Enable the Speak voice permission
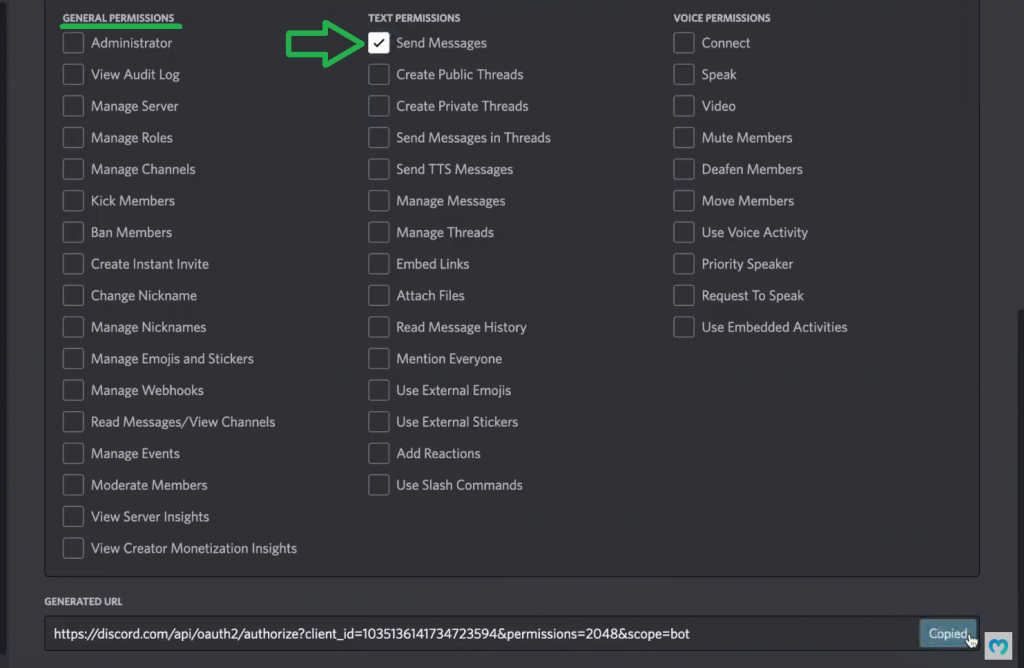1024x668 pixels. click(684, 75)
